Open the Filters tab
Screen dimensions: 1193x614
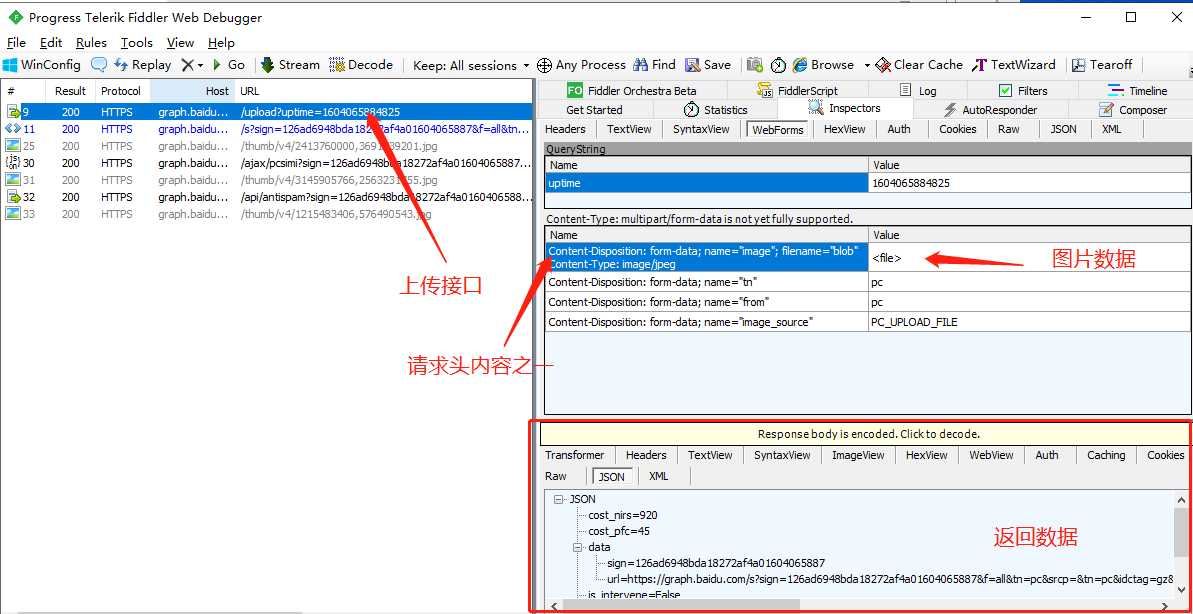(x=1023, y=91)
